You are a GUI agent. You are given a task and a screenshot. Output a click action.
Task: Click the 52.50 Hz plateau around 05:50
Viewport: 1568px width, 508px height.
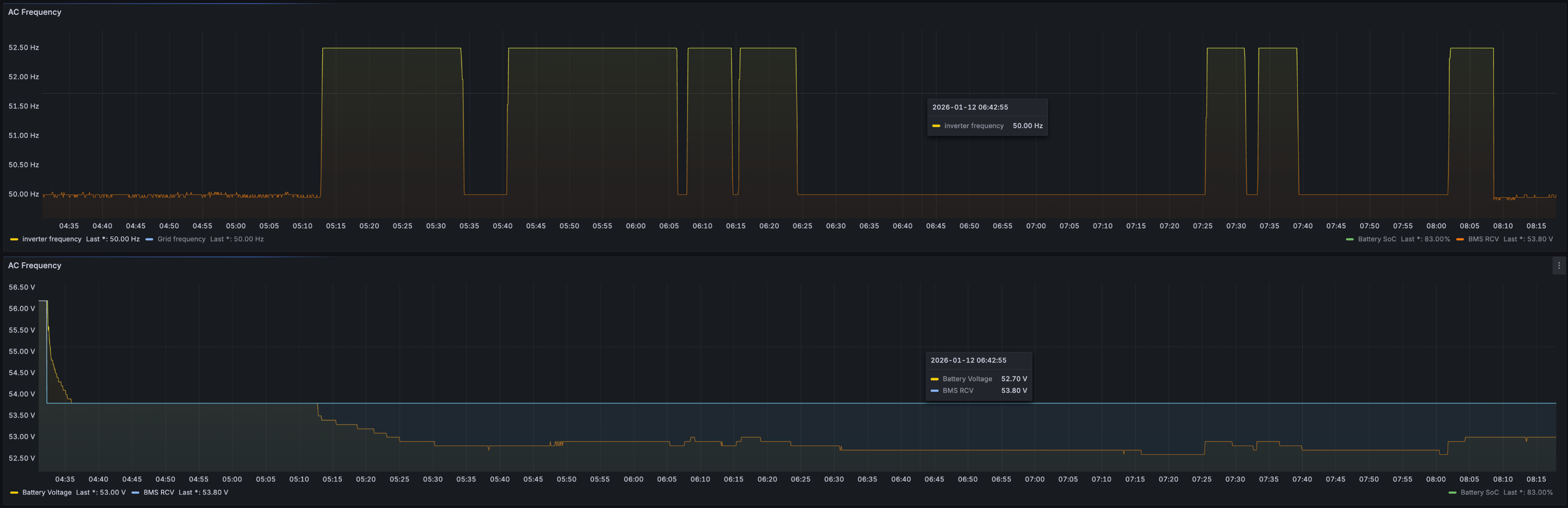coord(569,48)
